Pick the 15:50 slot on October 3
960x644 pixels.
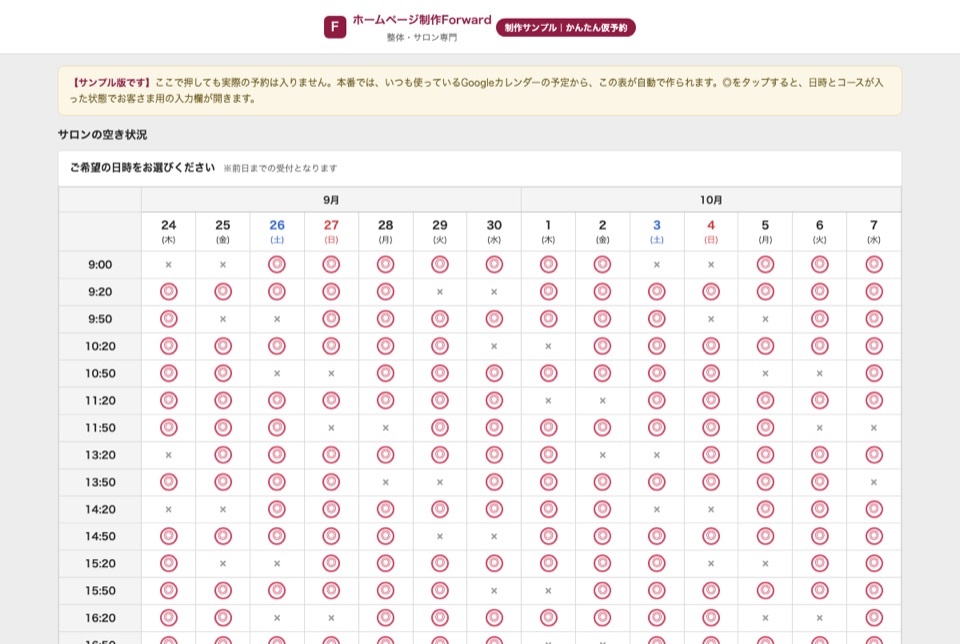pos(657,591)
